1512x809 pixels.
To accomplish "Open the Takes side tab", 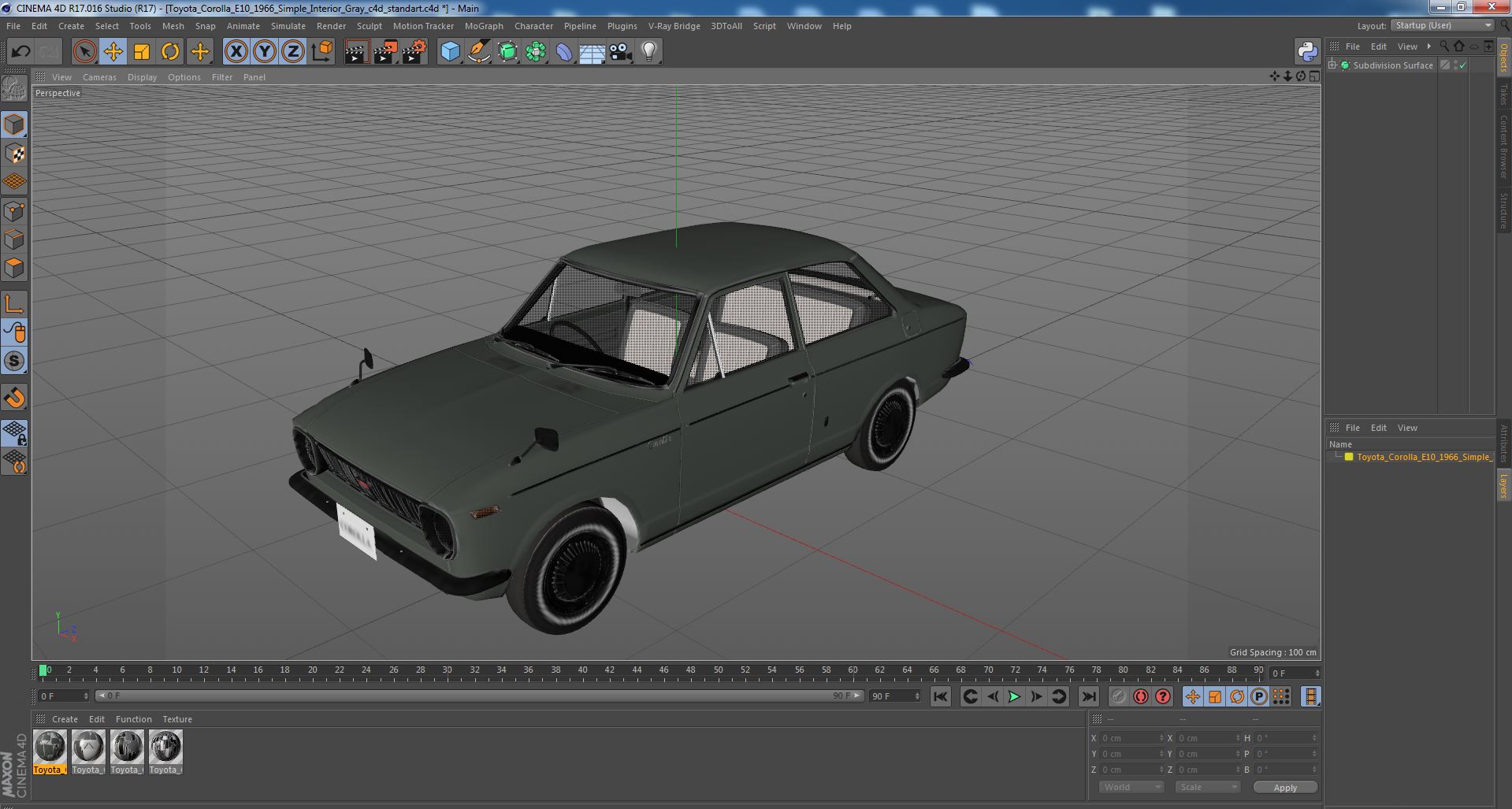I will pos(1503,95).
